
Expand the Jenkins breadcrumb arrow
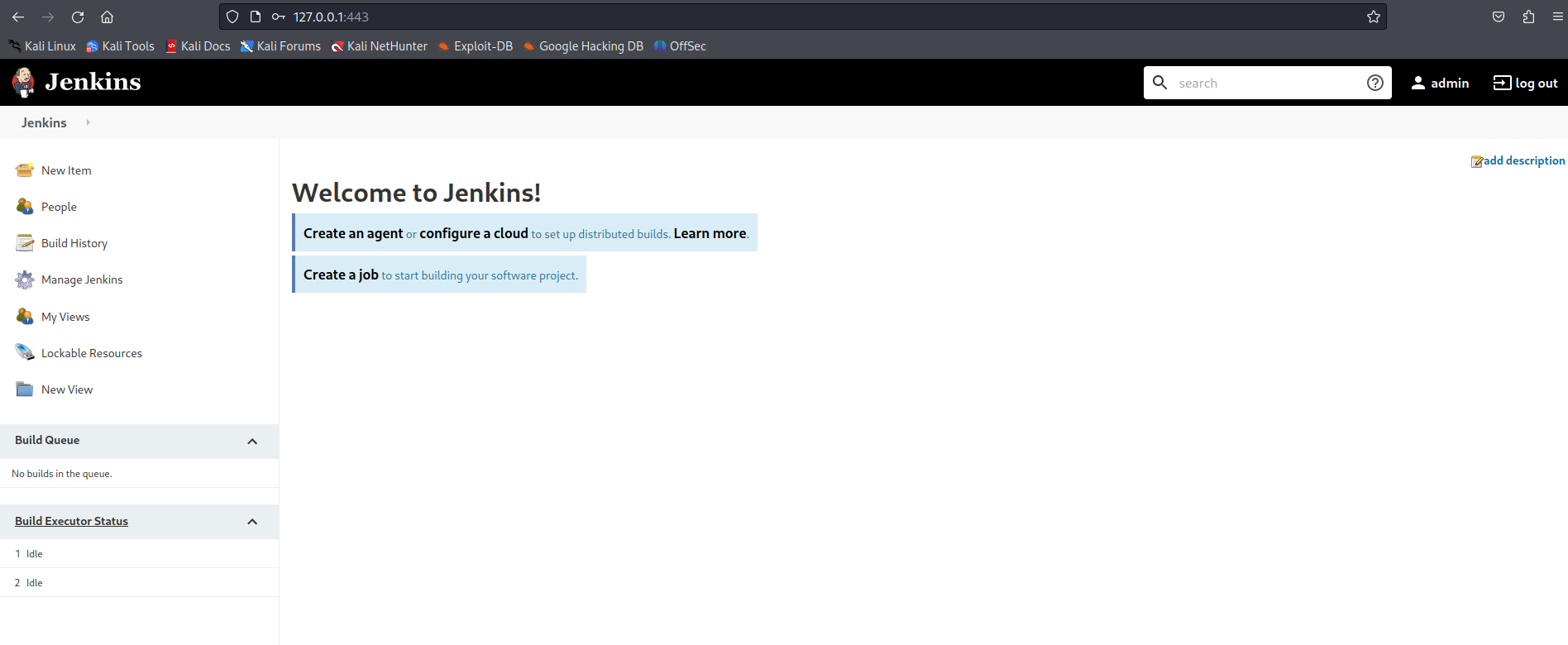pyautogui.click(x=88, y=122)
